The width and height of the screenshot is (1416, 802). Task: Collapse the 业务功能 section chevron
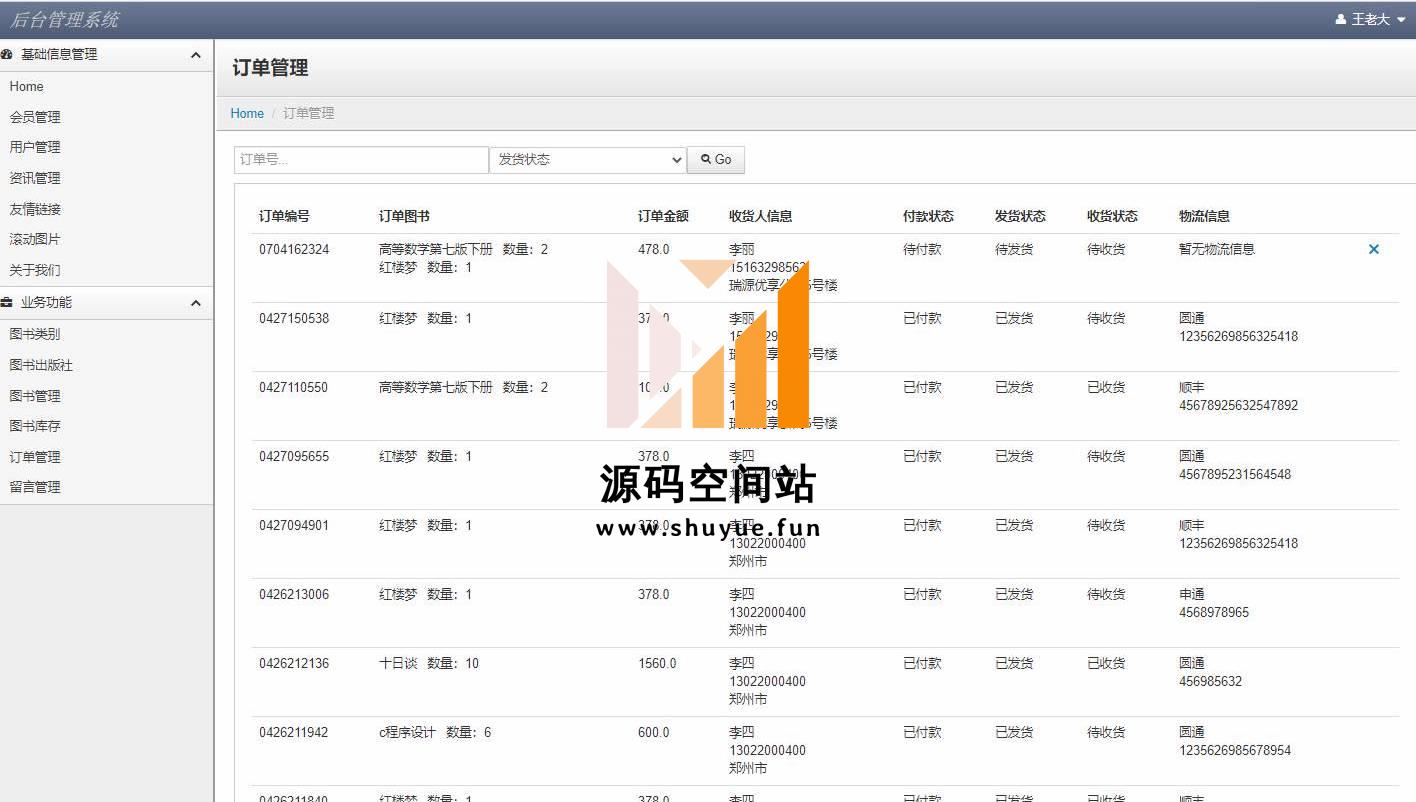click(196, 303)
